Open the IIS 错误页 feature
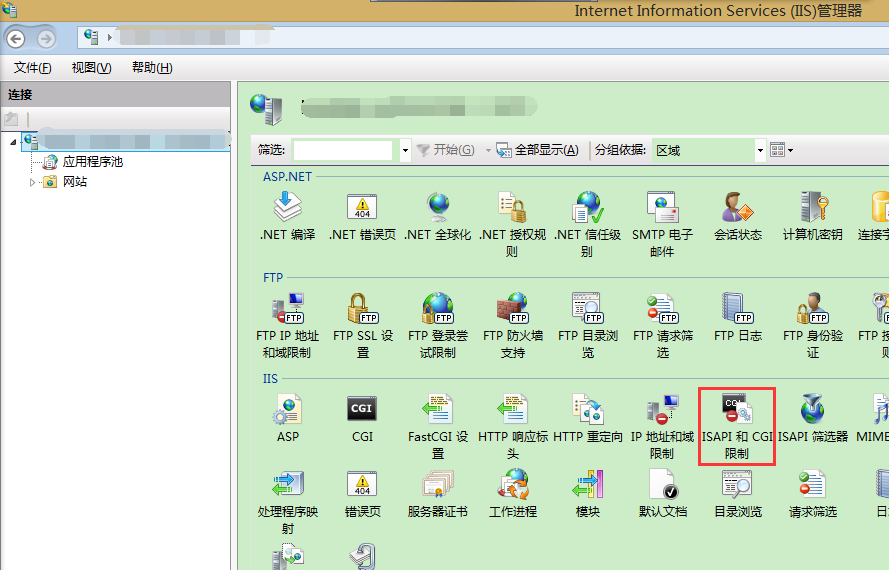 tap(362, 494)
